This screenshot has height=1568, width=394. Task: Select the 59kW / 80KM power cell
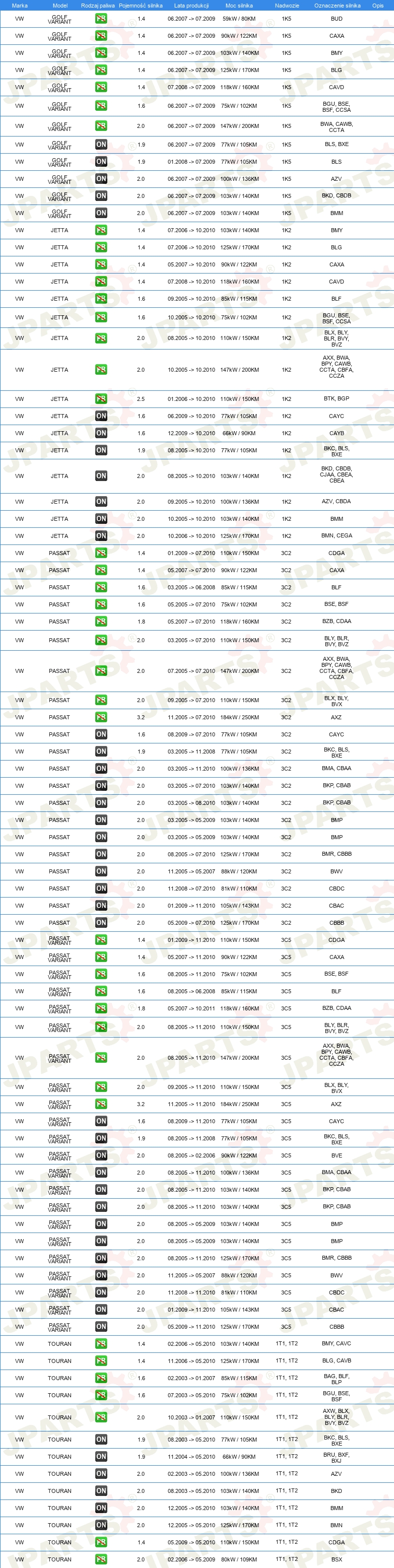click(239, 19)
